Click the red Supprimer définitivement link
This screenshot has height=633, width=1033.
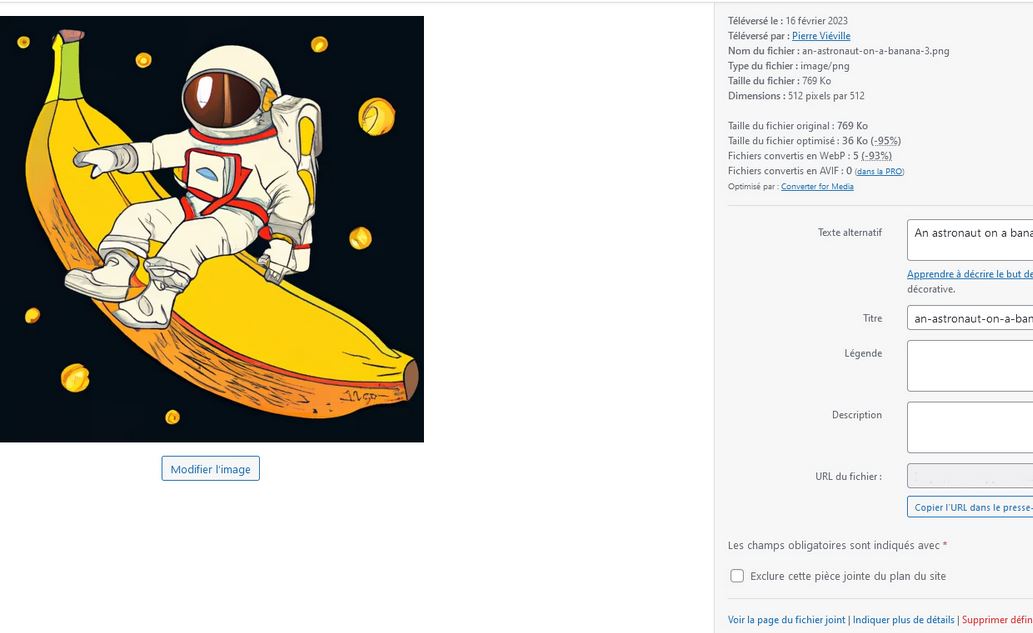pyautogui.click(x=996, y=620)
